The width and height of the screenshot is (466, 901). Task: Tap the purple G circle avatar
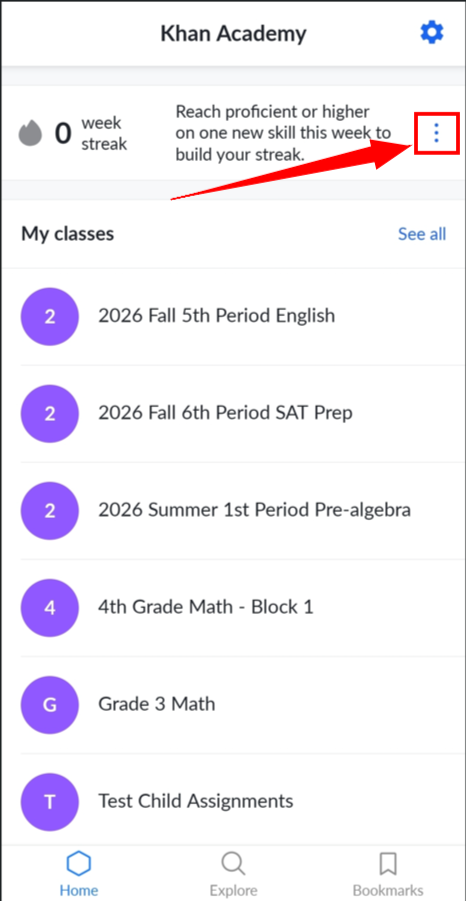(50, 705)
